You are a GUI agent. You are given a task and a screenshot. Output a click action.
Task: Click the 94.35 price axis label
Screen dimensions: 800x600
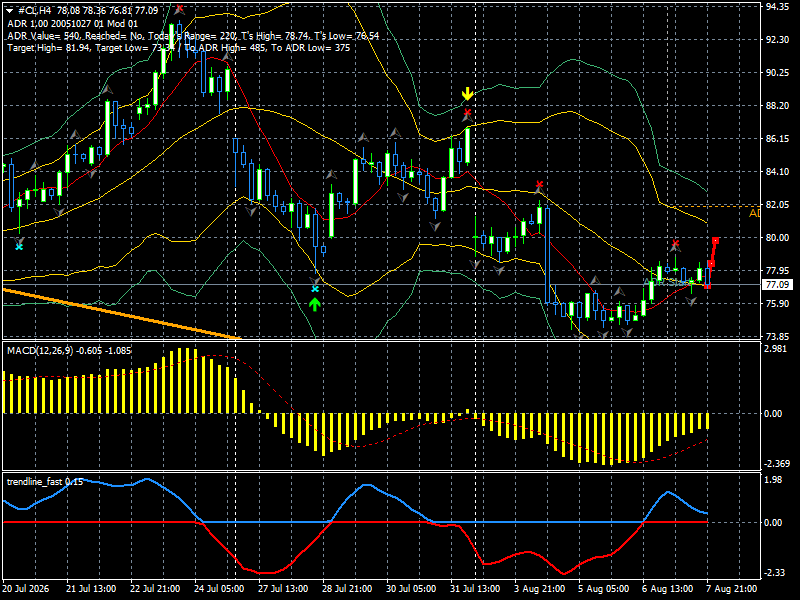click(777, 7)
